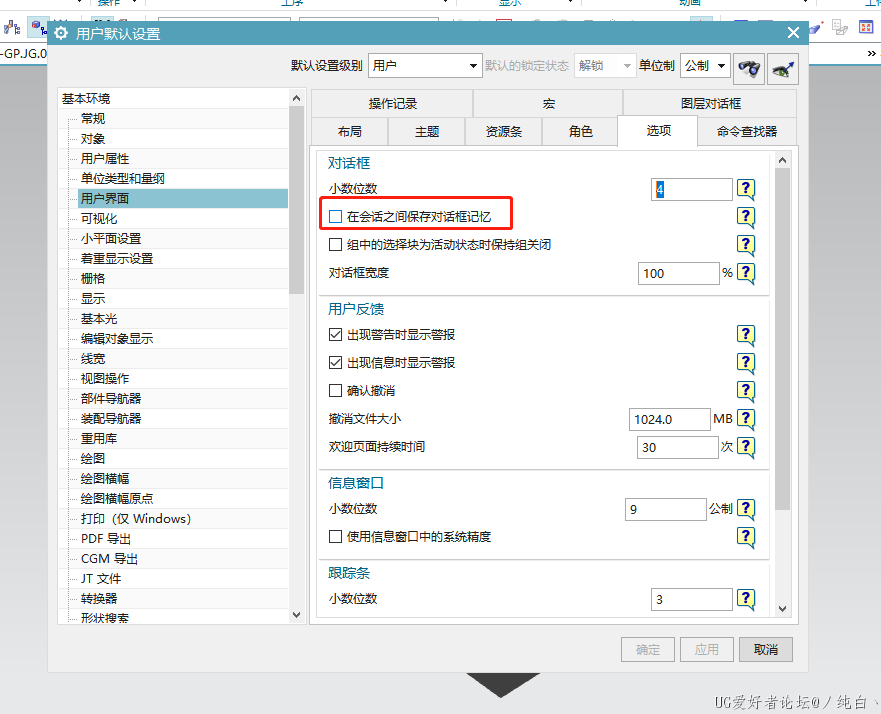Enable 在会话之间保存对话框记忆 checkbox
The width and height of the screenshot is (881, 714).
pyautogui.click(x=335, y=217)
